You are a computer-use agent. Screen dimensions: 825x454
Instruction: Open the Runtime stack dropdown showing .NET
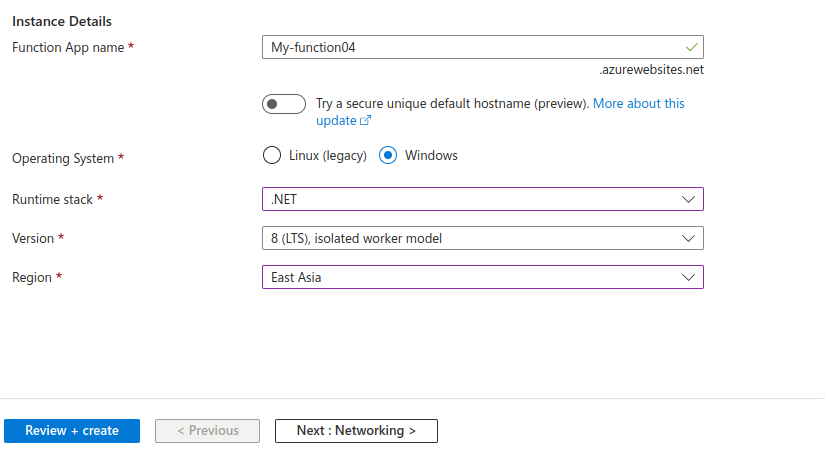480,200
